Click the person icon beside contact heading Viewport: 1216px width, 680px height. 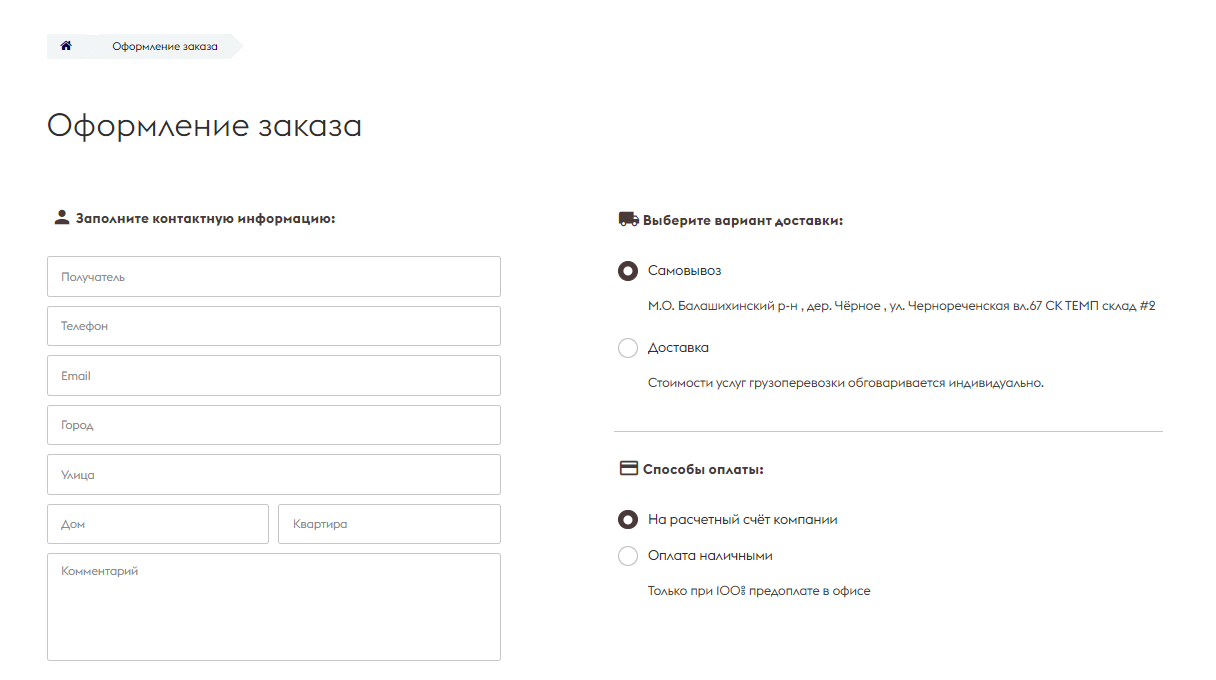[x=62, y=217]
